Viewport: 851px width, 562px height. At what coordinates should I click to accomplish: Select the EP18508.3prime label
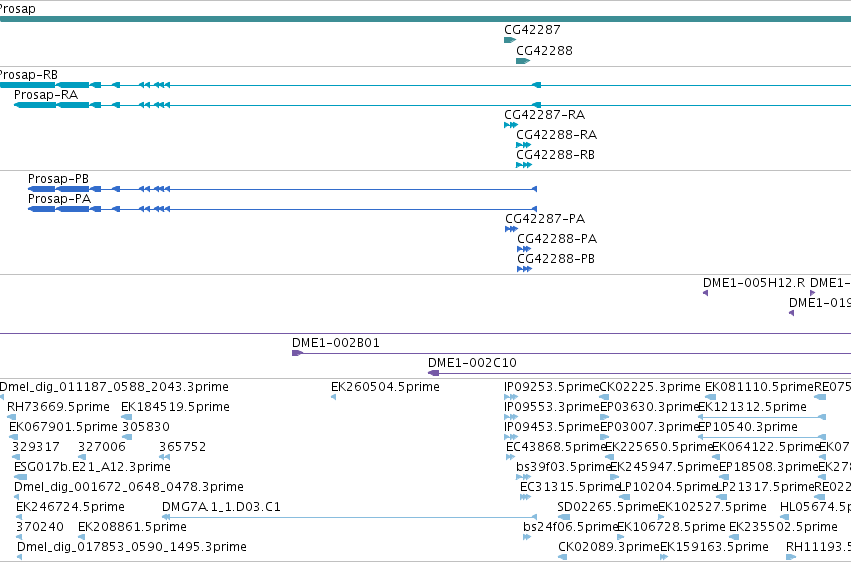[x=769, y=467]
